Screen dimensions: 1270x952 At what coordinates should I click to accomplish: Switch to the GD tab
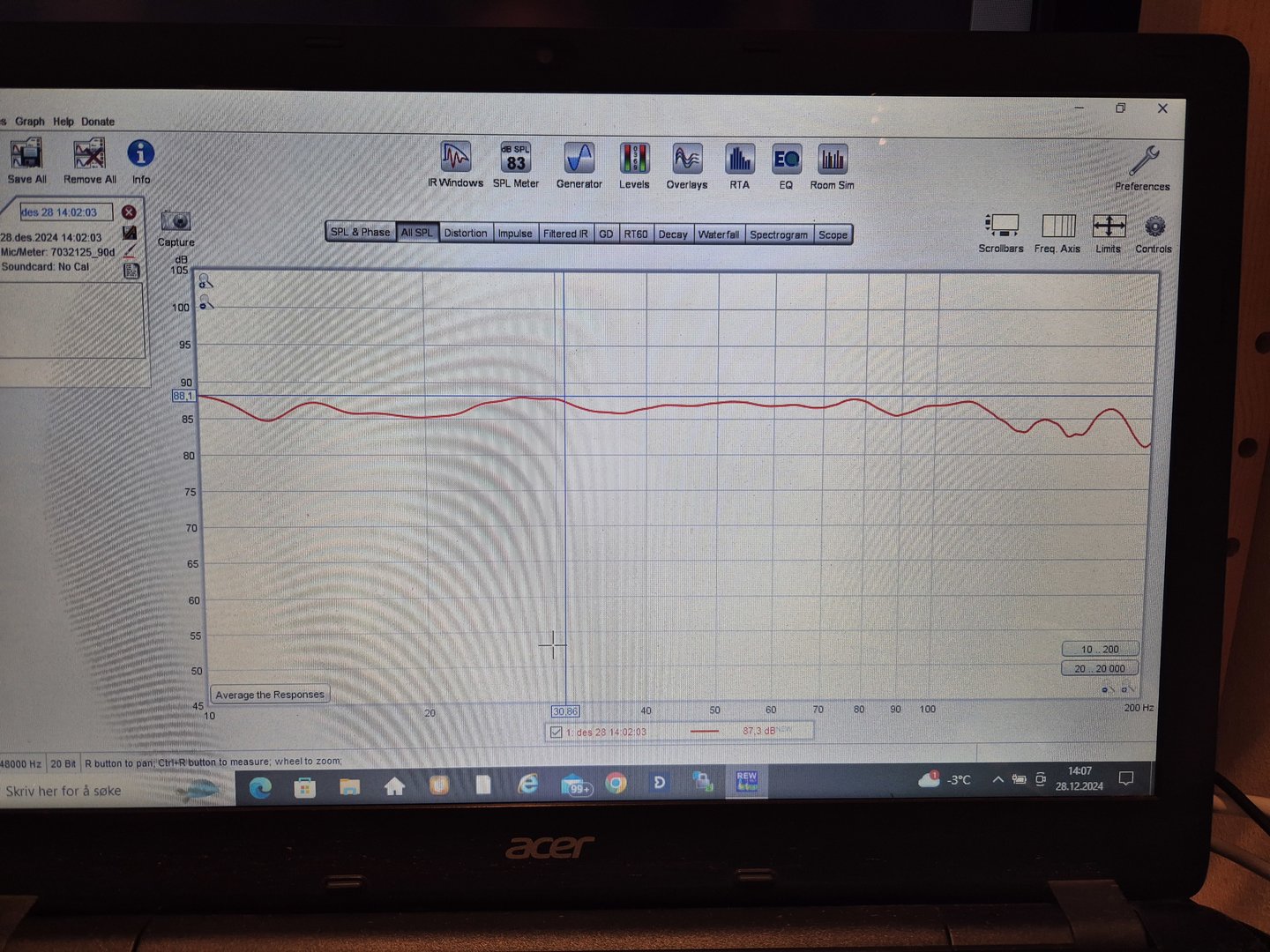click(x=606, y=234)
